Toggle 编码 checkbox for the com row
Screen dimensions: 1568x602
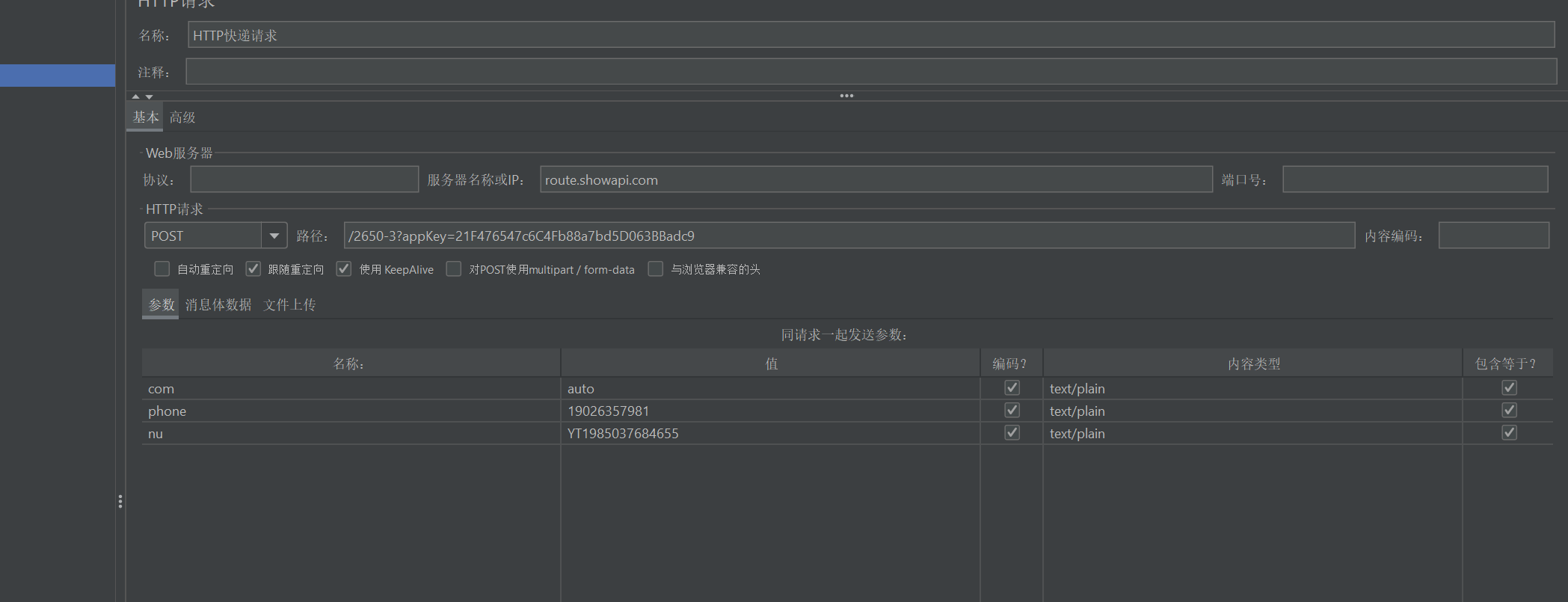click(x=1012, y=388)
